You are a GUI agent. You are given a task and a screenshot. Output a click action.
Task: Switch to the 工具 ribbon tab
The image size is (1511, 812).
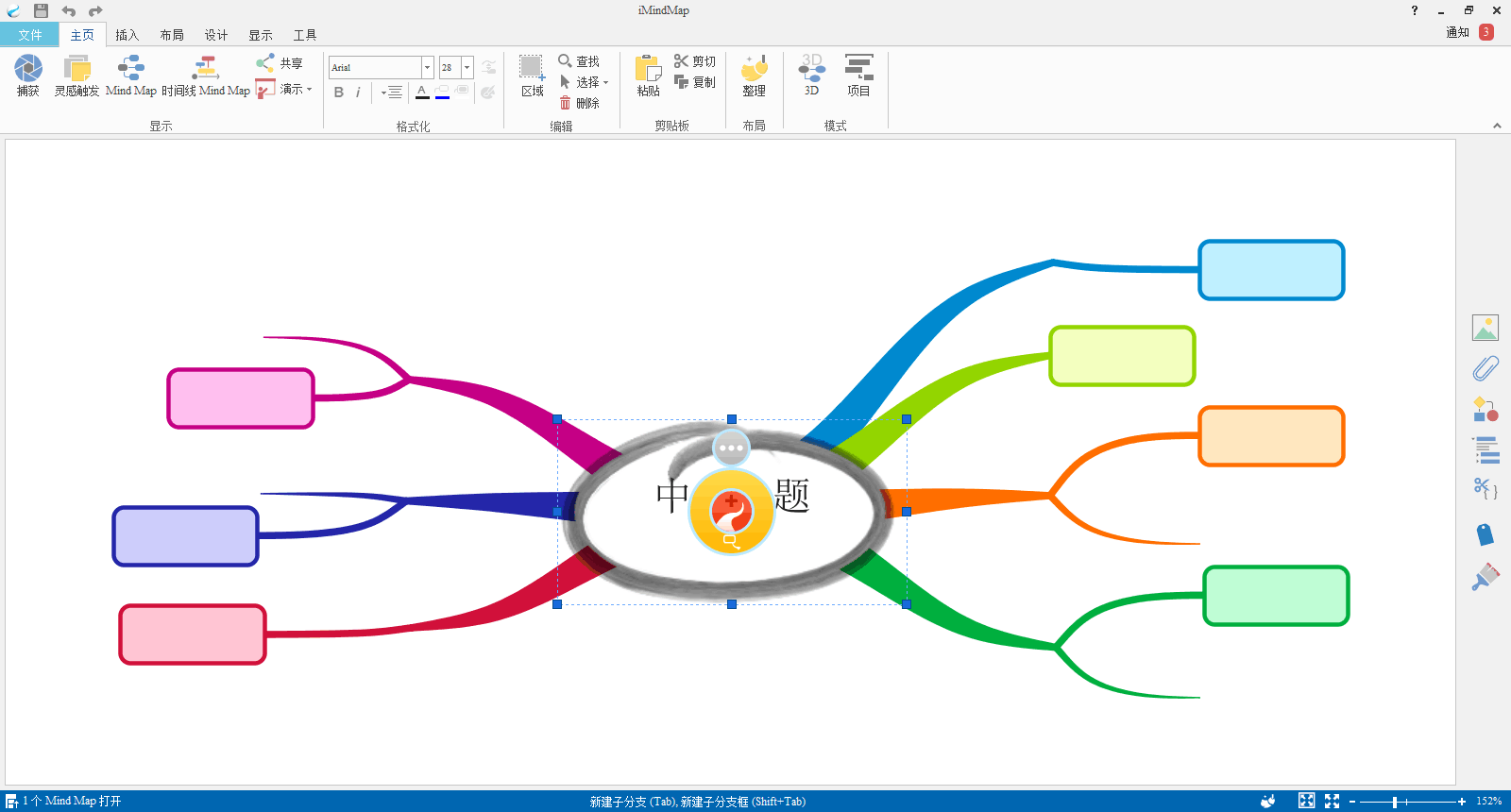pos(305,35)
